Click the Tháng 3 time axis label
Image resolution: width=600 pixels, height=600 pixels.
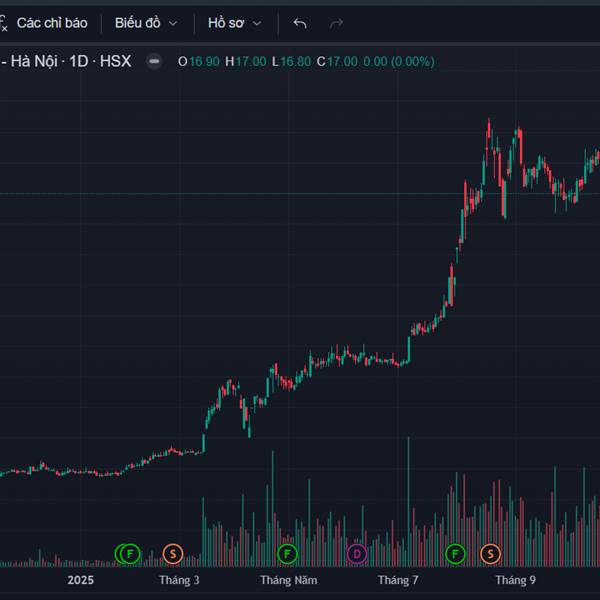point(179,580)
